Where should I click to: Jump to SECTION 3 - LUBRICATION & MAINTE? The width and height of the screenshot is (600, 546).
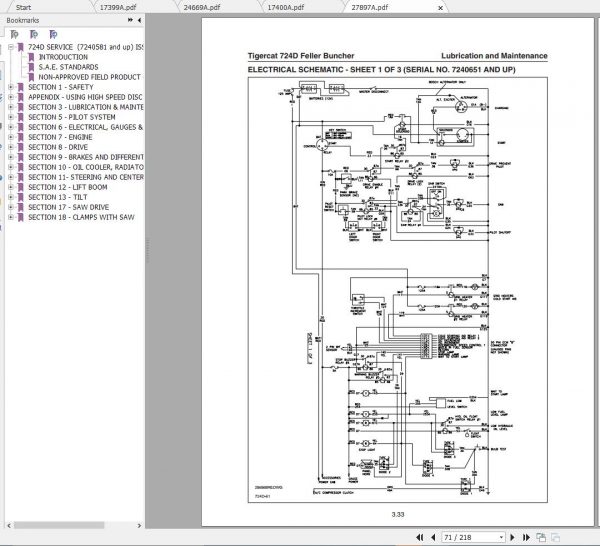[x=86, y=107]
